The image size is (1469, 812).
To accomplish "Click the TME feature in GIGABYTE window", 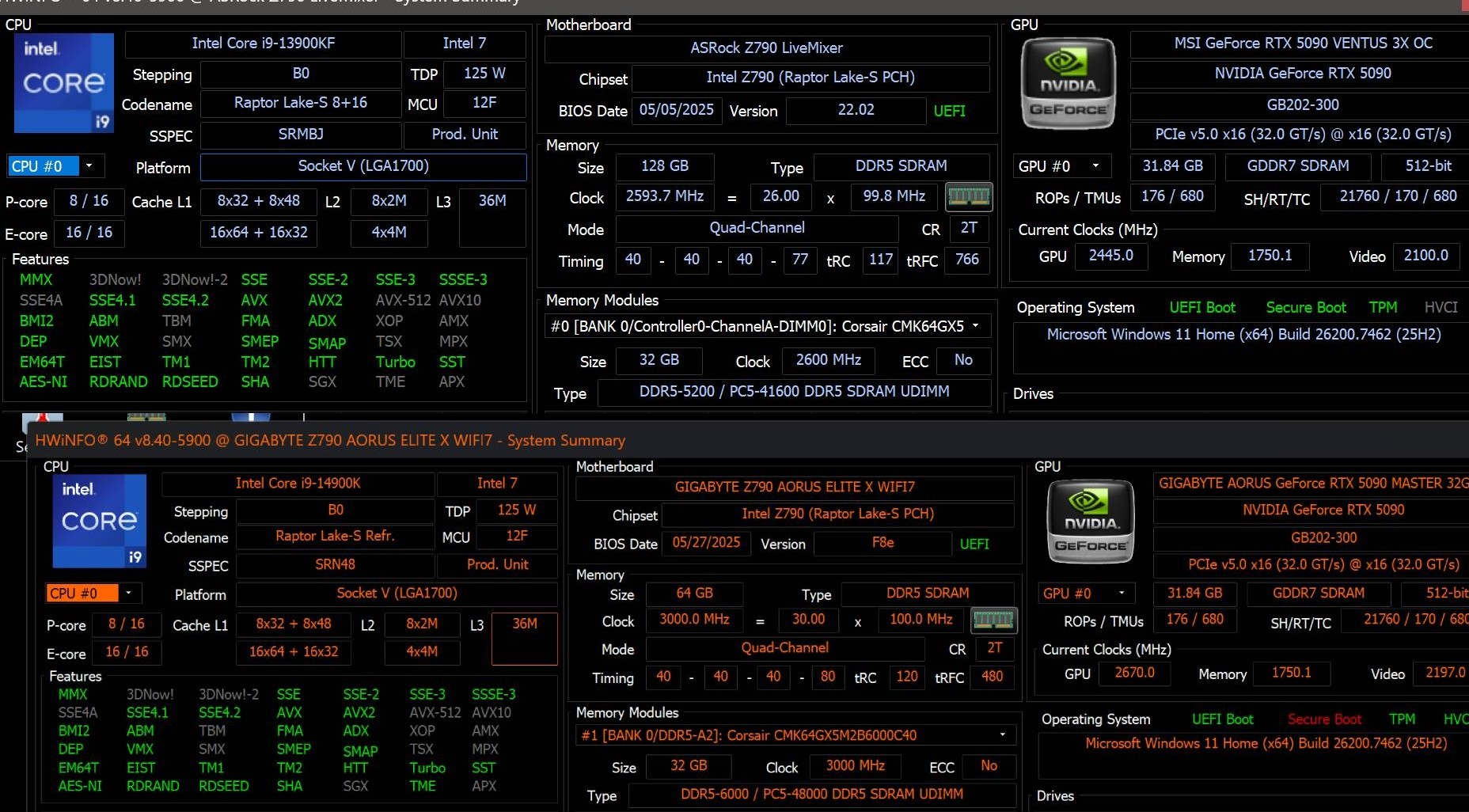I will click(x=422, y=786).
